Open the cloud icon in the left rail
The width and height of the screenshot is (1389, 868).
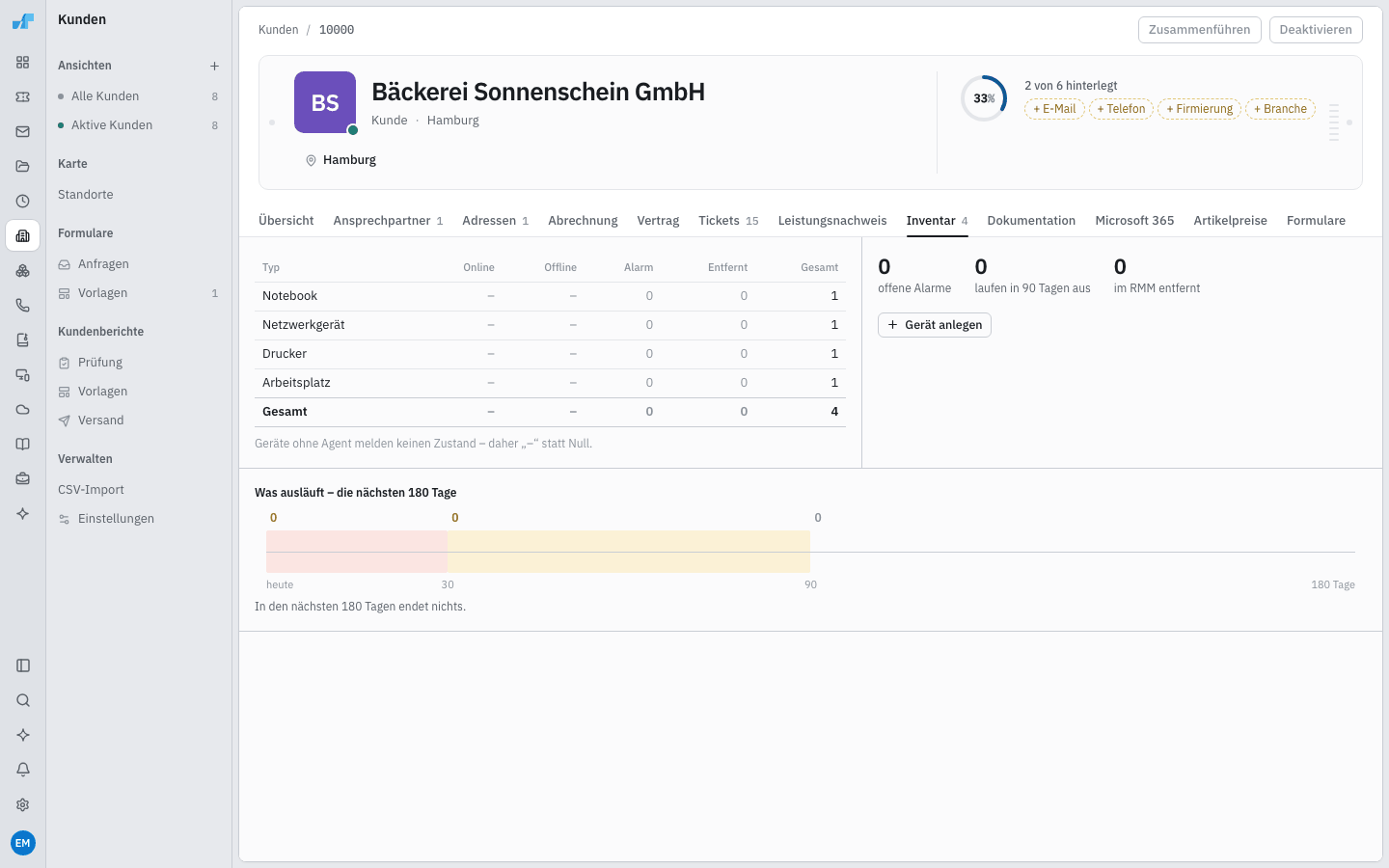[x=23, y=410]
